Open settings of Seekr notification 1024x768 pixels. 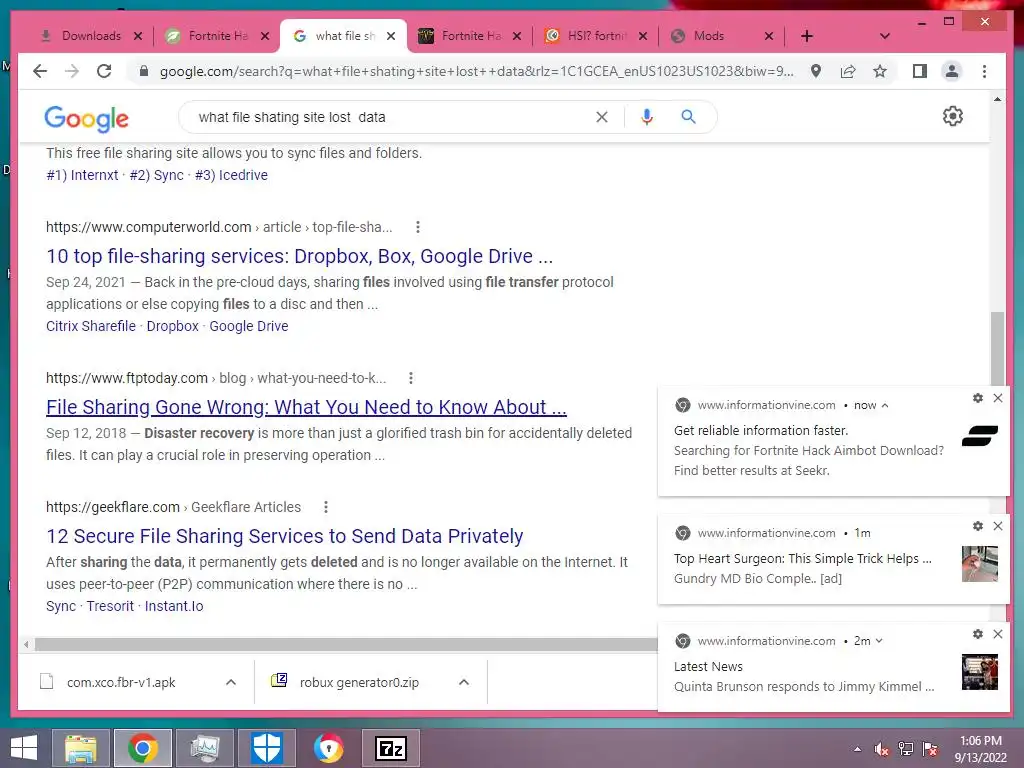978,398
